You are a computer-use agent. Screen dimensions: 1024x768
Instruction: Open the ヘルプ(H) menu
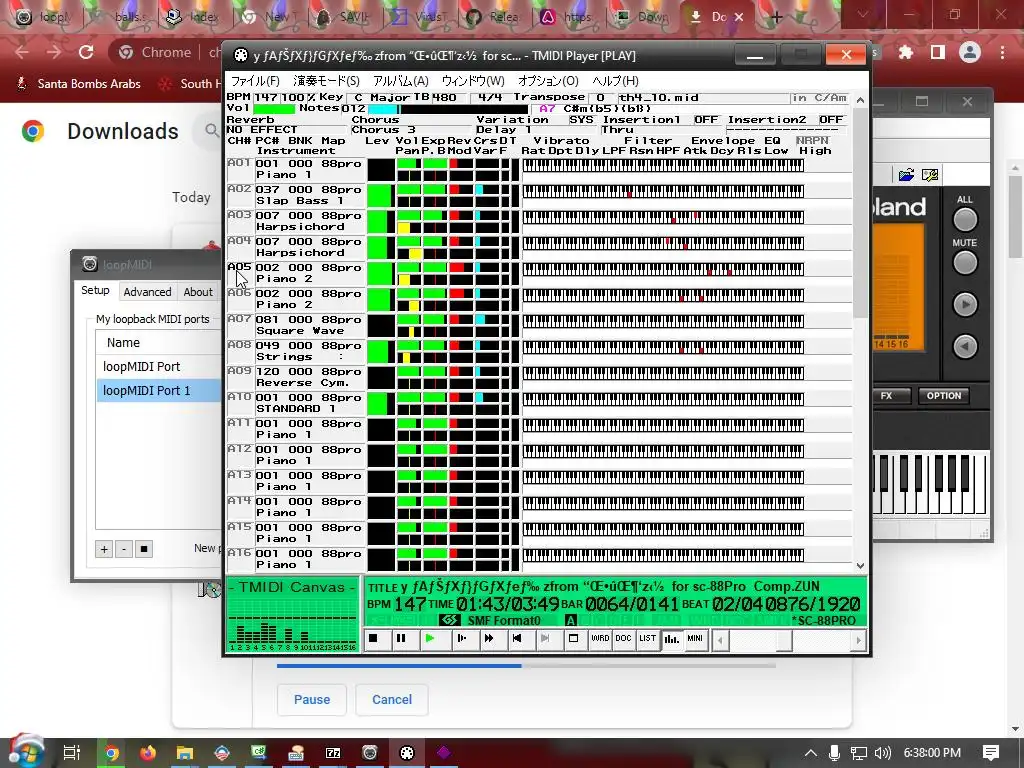tap(615, 81)
